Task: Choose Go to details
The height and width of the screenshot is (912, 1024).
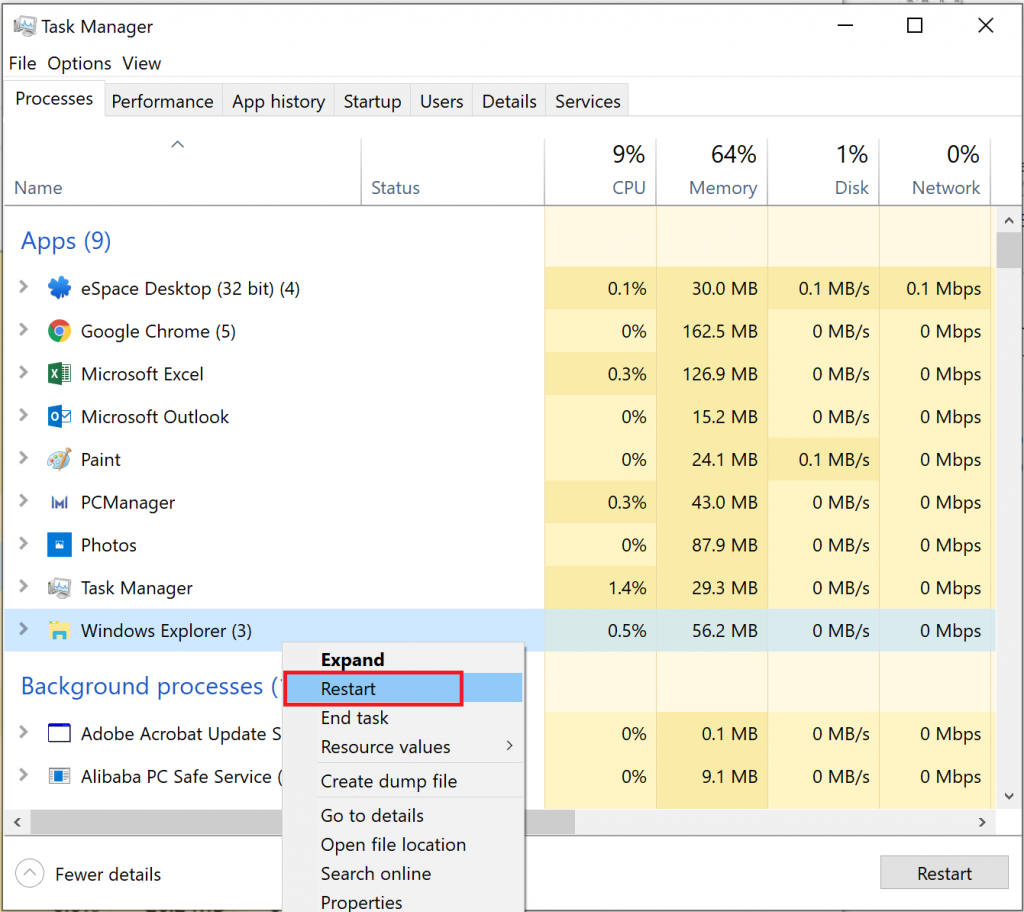Action: [404, 815]
